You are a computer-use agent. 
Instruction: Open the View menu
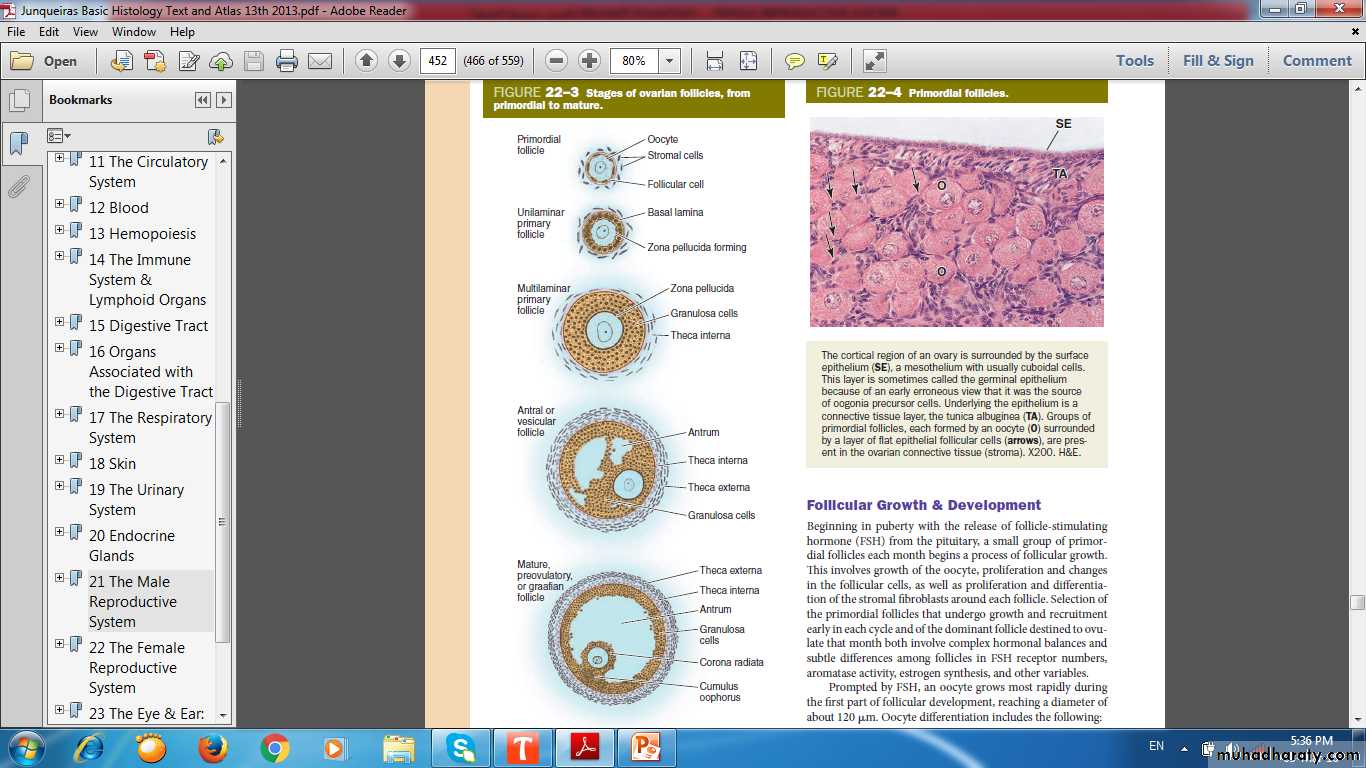point(85,32)
